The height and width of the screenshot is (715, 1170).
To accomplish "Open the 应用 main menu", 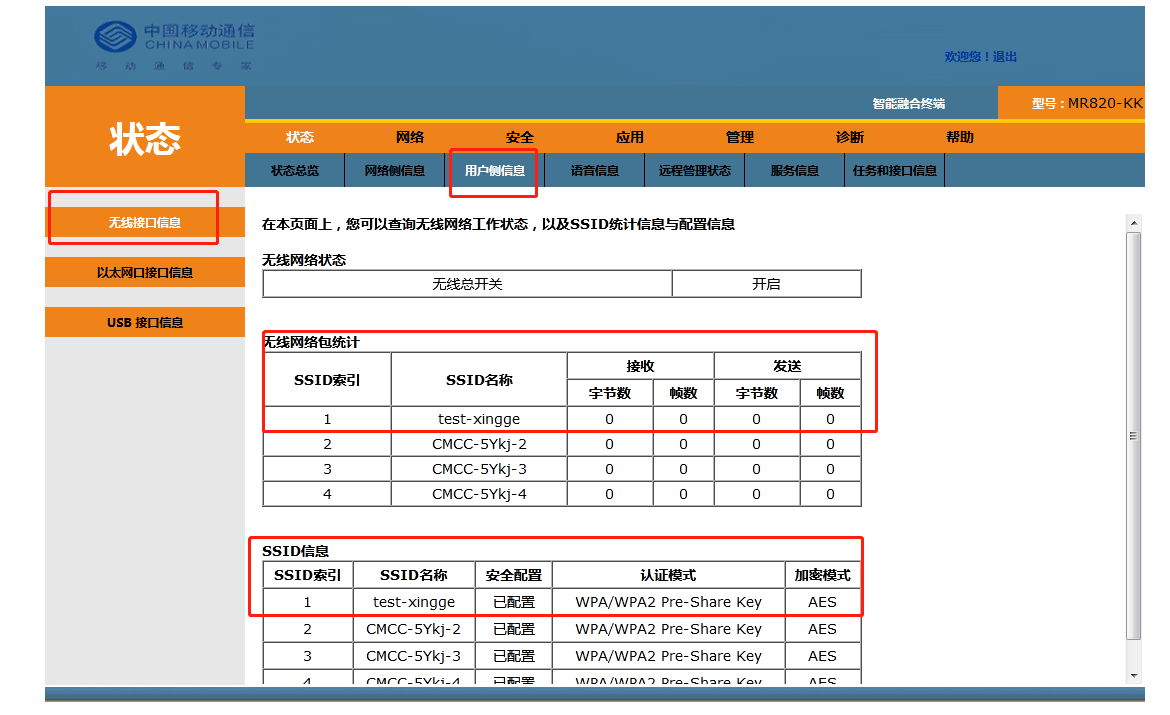I will tap(630, 137).
